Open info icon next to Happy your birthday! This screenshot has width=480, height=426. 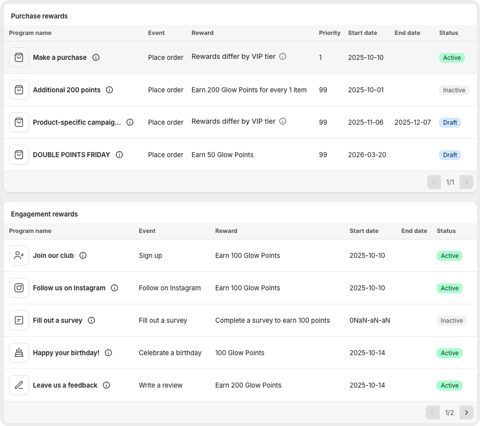[x=108, y=353]
